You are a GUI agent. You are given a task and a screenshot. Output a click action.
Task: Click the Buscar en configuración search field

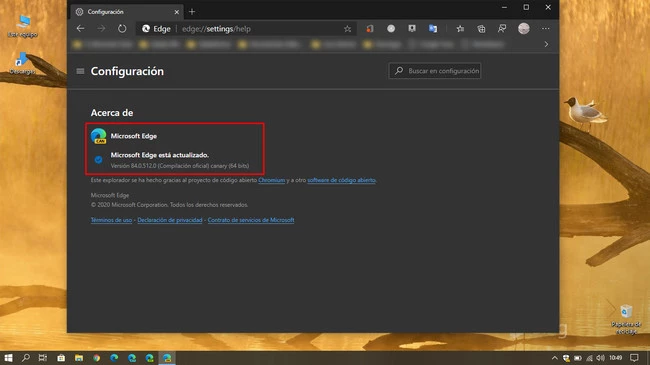pos(435,71)
